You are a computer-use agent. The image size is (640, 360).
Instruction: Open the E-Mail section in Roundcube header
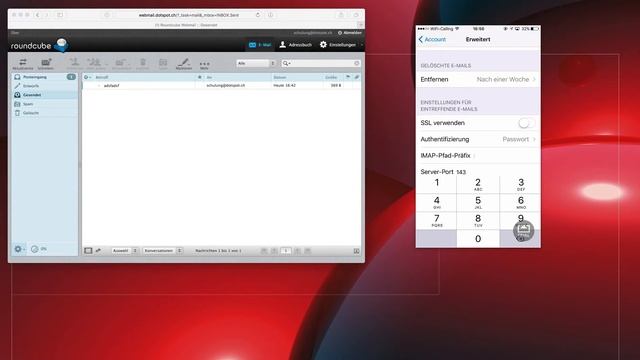click(x=260, y=45)
